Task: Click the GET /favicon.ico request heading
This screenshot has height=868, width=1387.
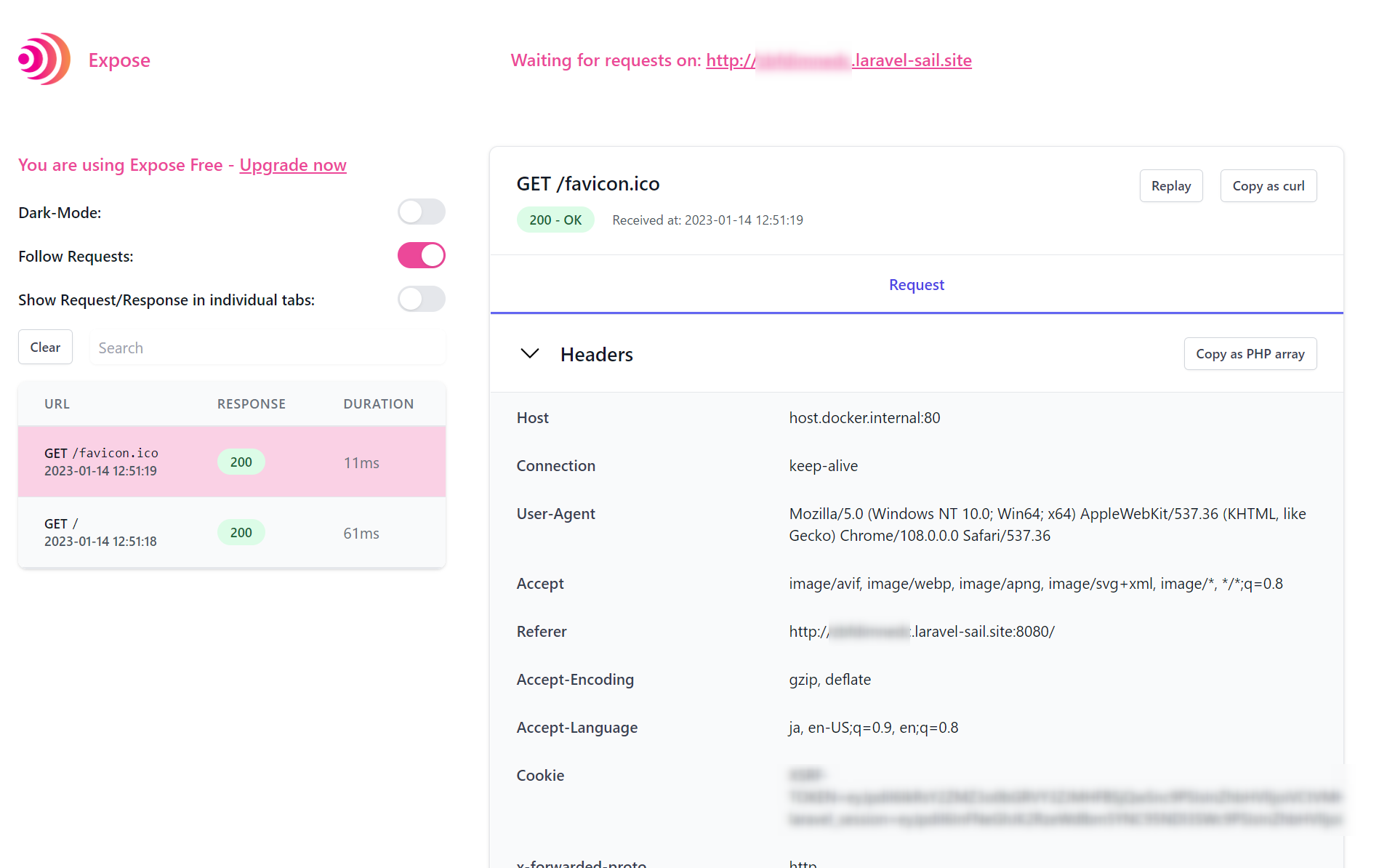Action: tap(588, 184)
